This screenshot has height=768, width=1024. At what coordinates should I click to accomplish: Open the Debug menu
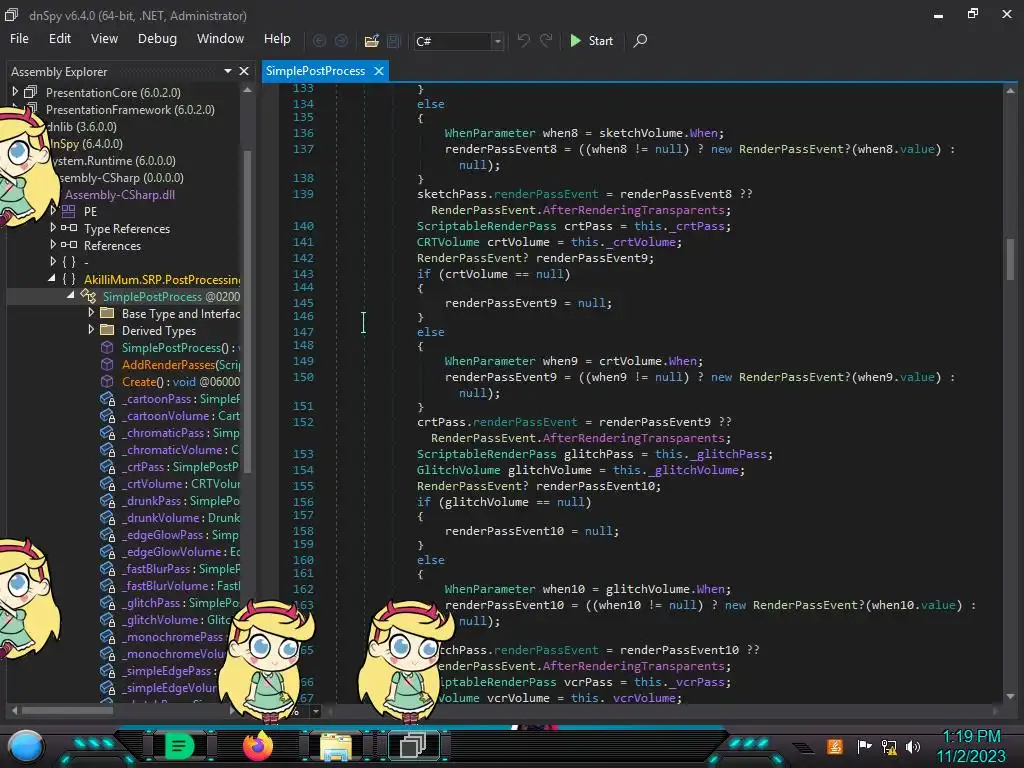pos(157,39)
